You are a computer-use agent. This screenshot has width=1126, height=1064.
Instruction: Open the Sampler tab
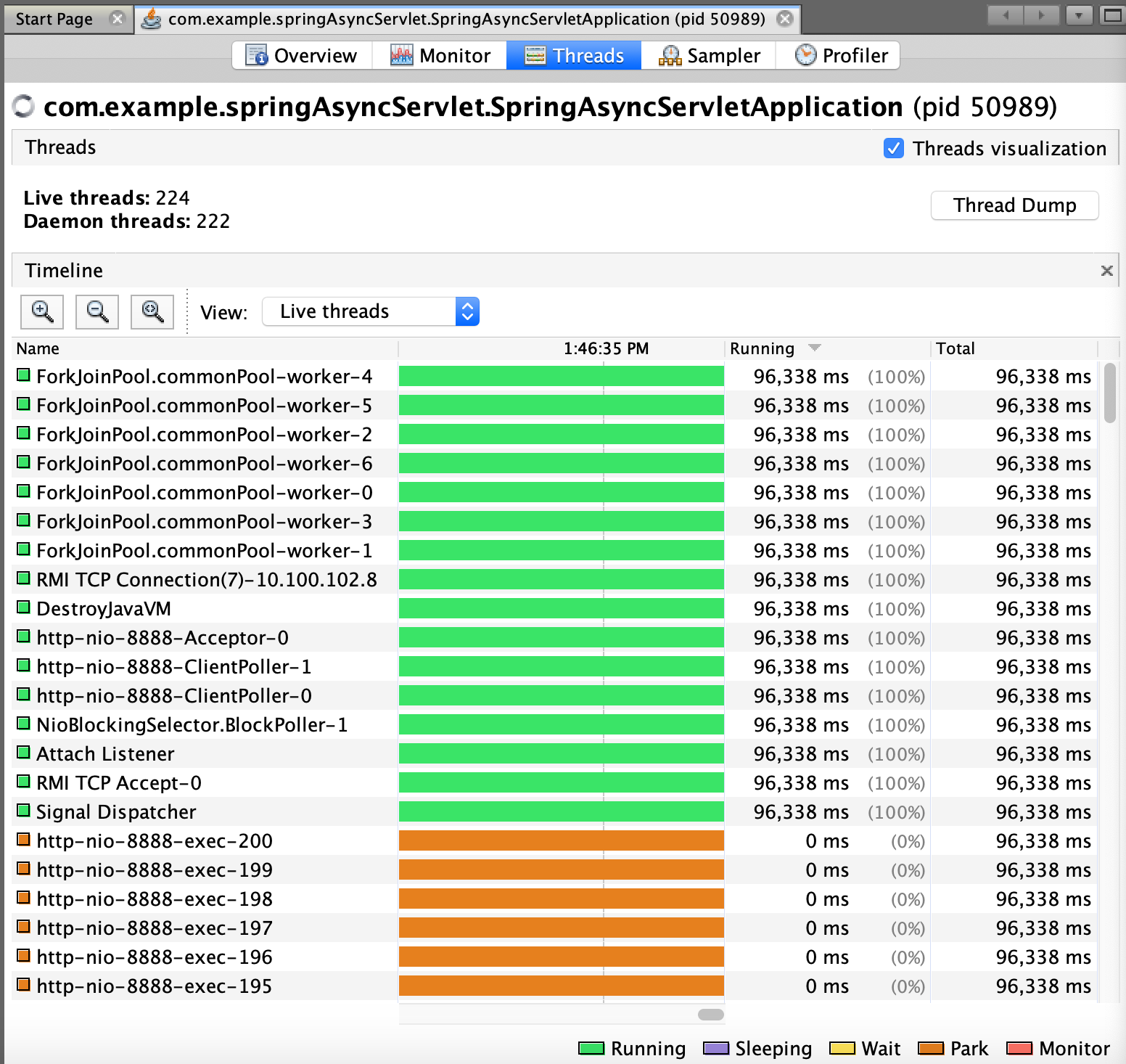coord(709,56)
